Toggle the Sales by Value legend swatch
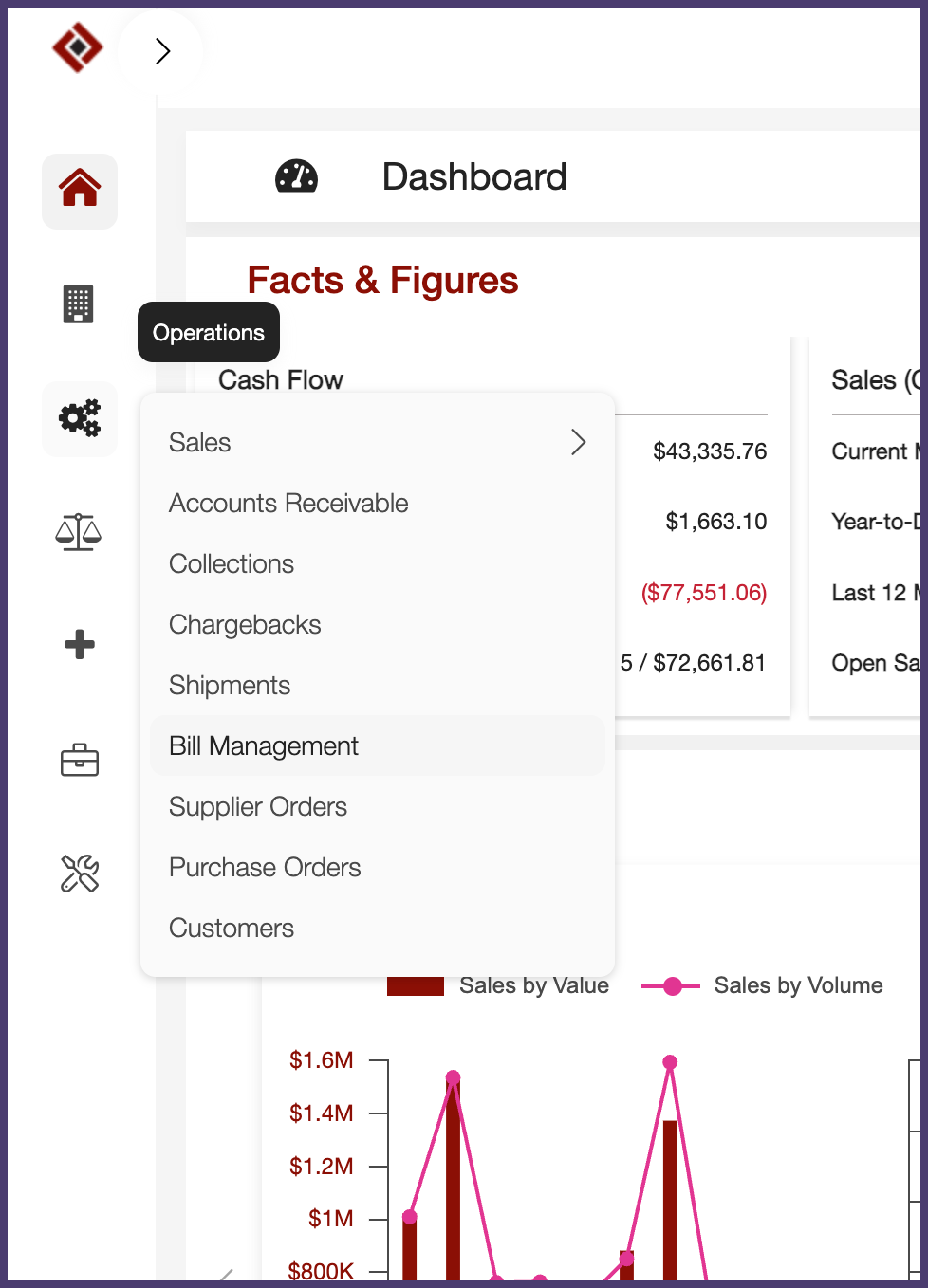Image resolution: width=928 pixels, height=1288 pixels. [416, 986]
